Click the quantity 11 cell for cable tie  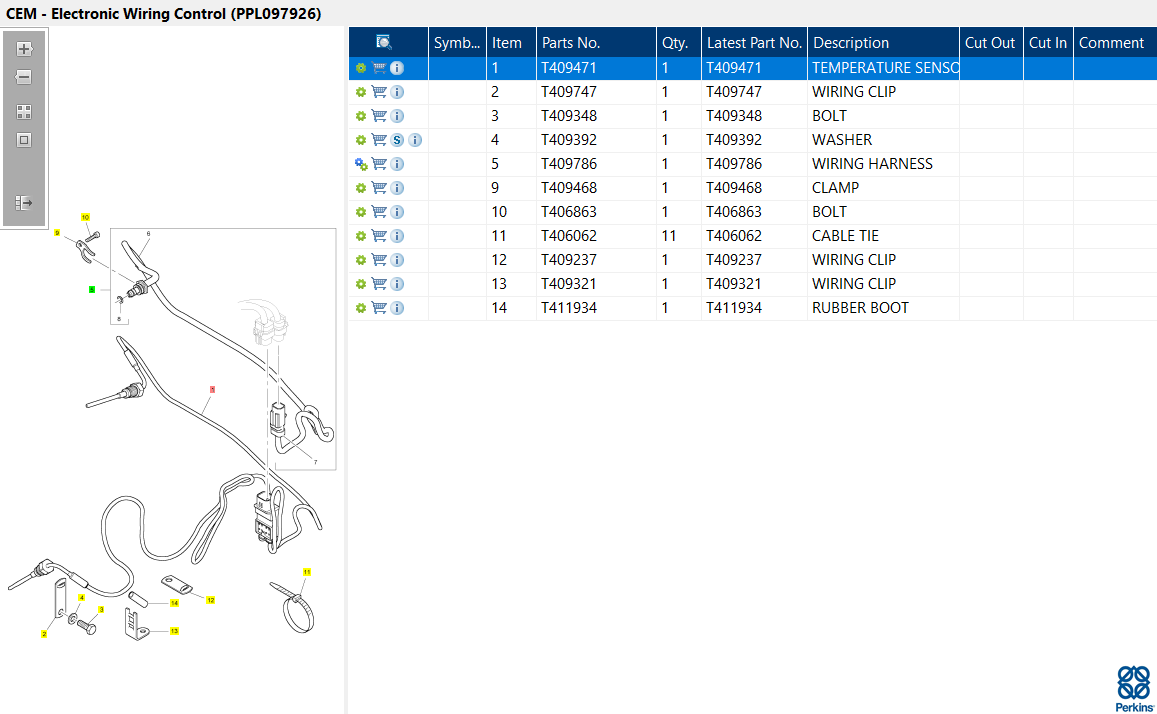678,236
